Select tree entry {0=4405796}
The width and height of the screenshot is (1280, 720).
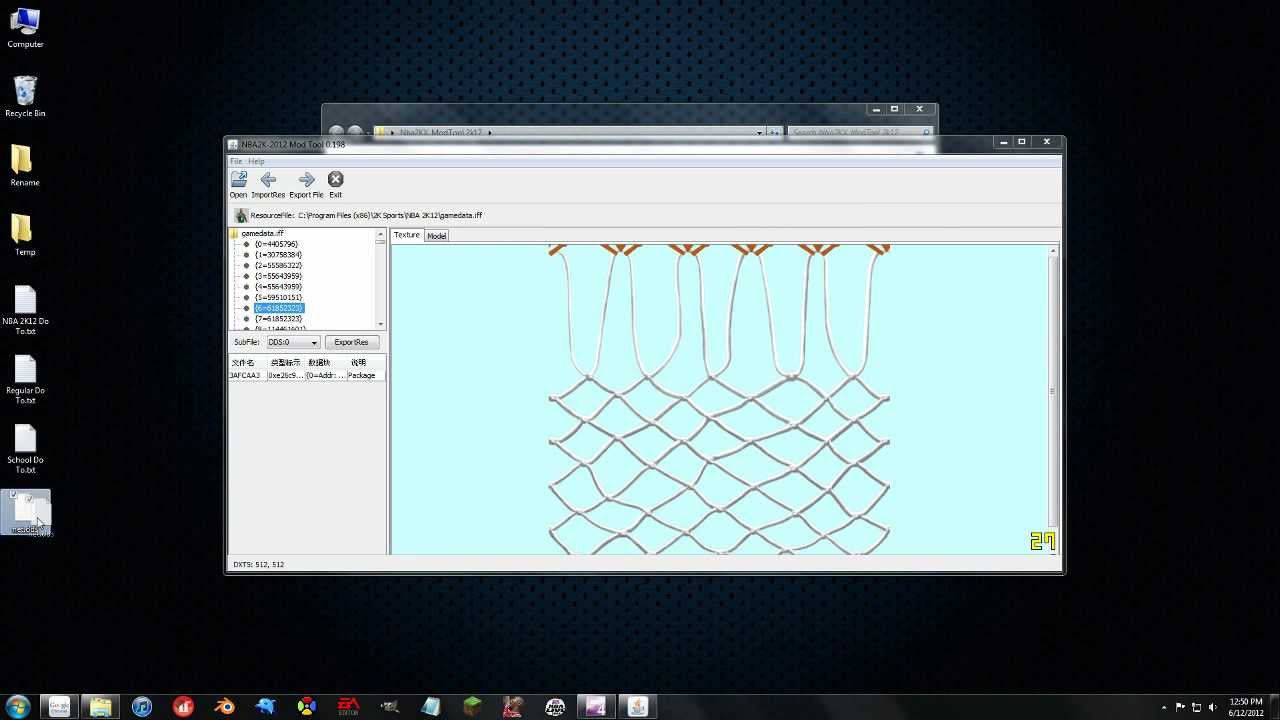point(276,244)
